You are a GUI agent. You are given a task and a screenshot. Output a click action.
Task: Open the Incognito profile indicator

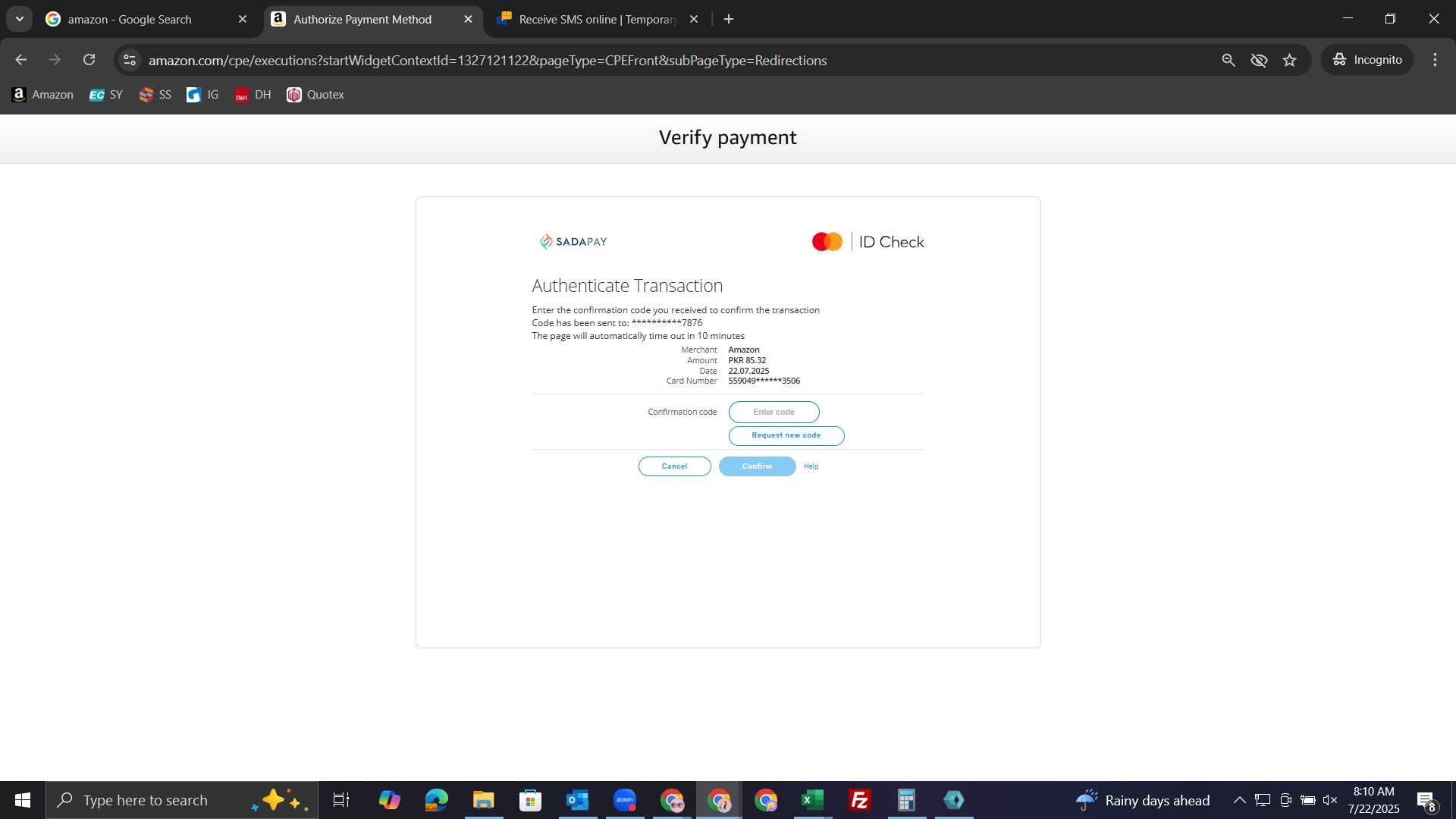[1367, 60]
